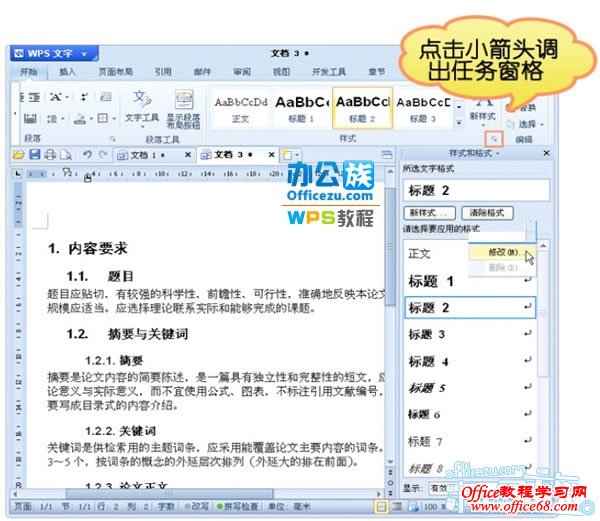Viewport: 600px width, 521px height.
Task: Click the 所选文字格式 标题 2 field
Action: 476,190
